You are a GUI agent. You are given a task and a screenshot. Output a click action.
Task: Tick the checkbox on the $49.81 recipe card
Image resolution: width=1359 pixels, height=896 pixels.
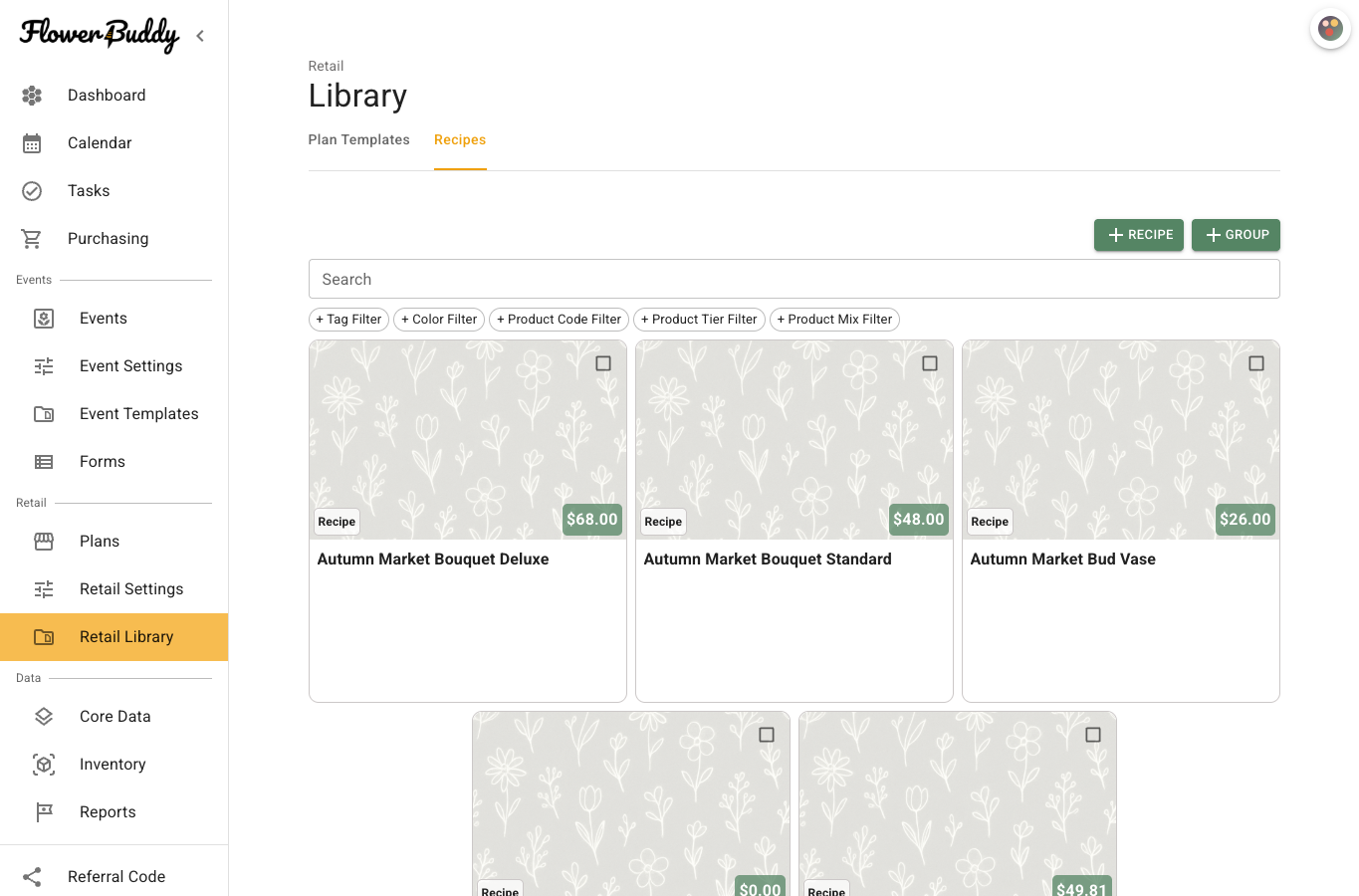pos(1093,735)
